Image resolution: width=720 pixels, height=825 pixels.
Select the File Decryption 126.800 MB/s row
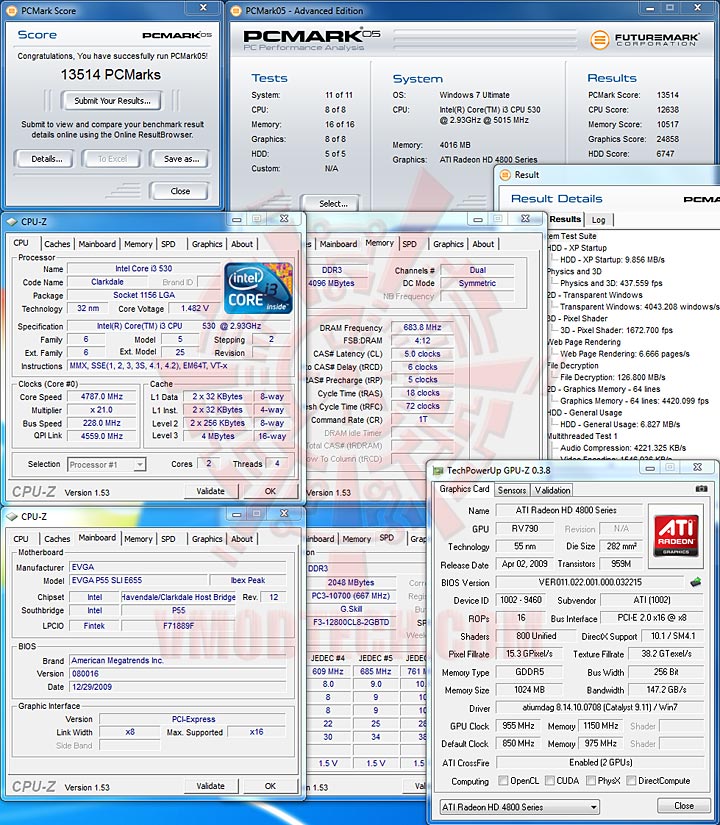613,377
